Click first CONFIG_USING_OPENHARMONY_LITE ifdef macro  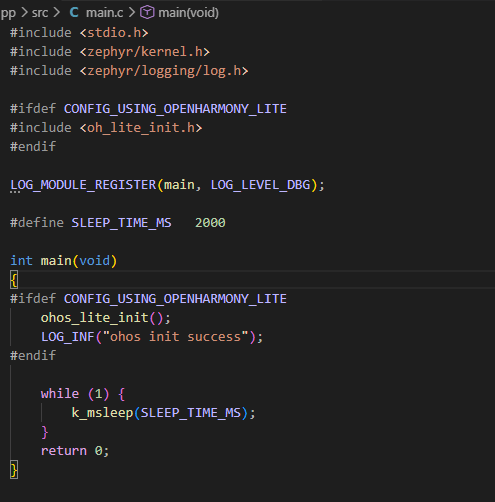coord(175,109)
